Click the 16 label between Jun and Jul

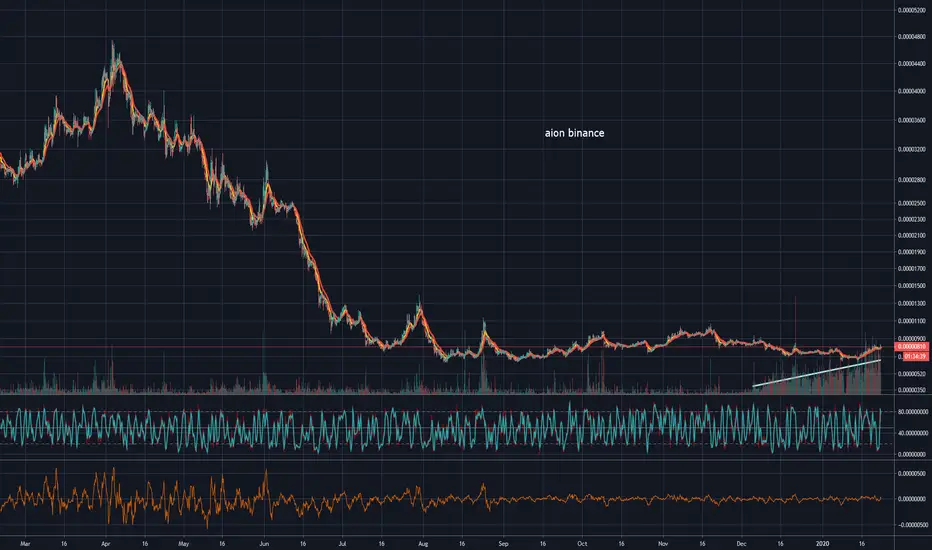[x=303, y=543]
